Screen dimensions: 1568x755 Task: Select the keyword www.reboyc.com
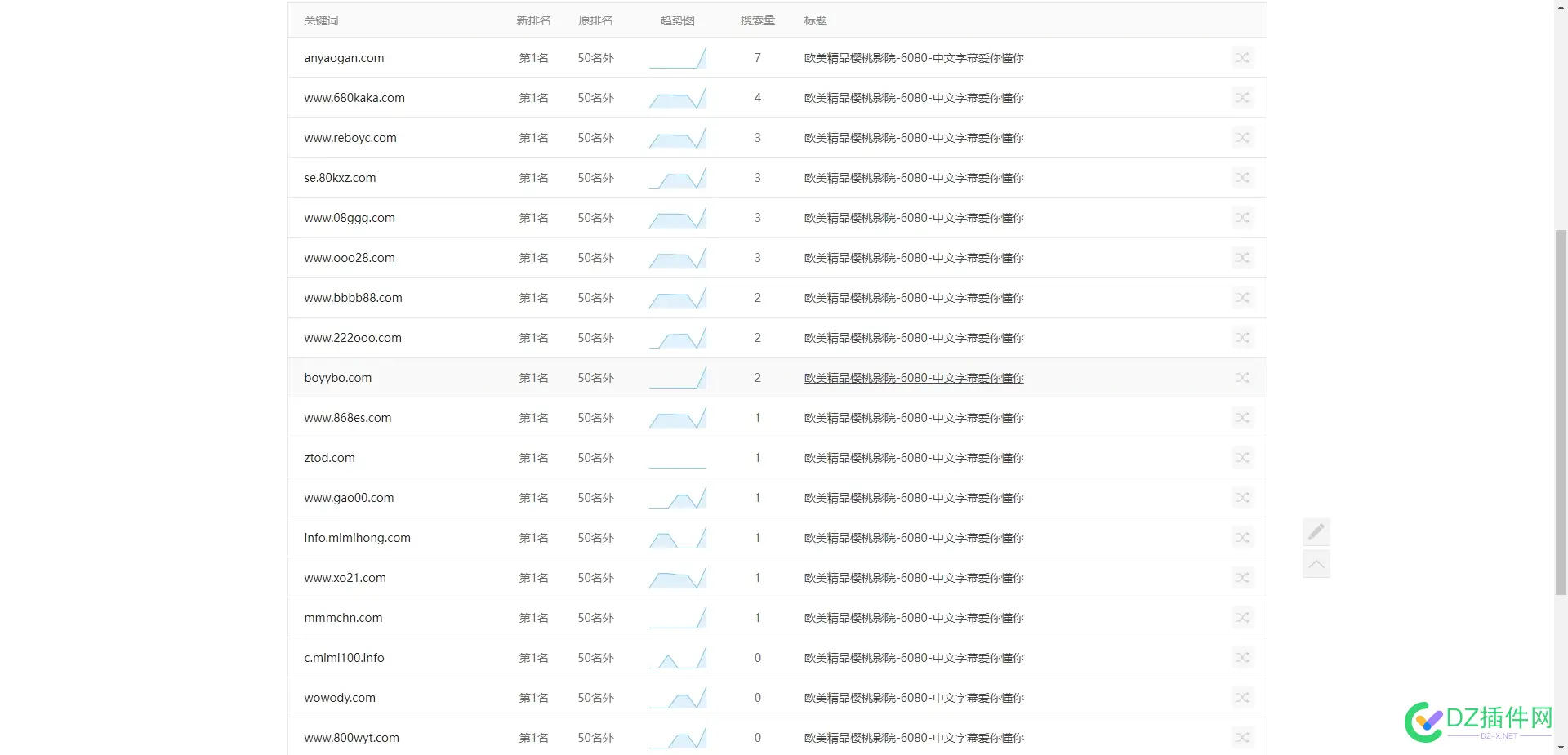tap(350, 137)
